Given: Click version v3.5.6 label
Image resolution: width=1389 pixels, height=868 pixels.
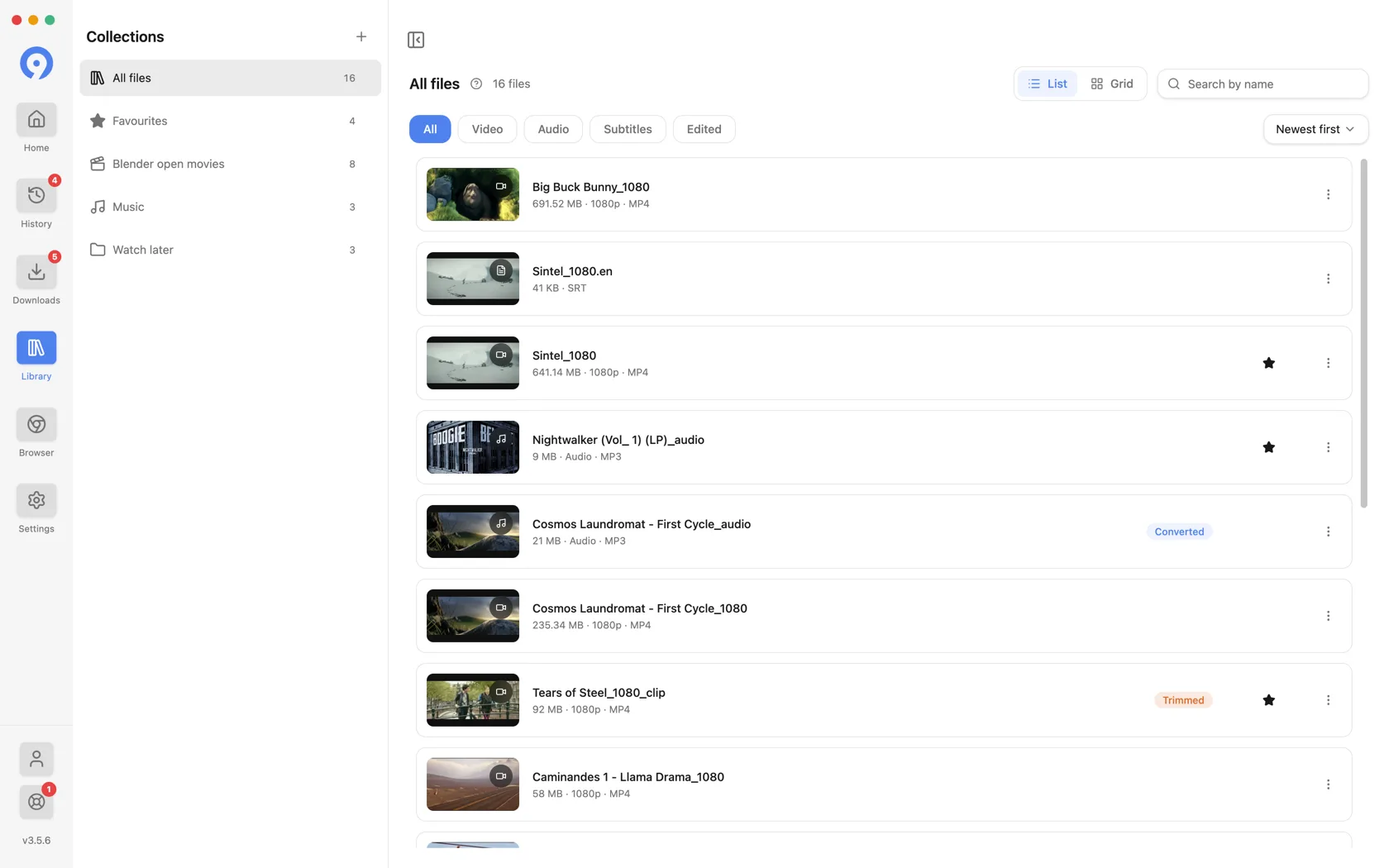Looking at the screenshot, I should click(x=36, y=841).
